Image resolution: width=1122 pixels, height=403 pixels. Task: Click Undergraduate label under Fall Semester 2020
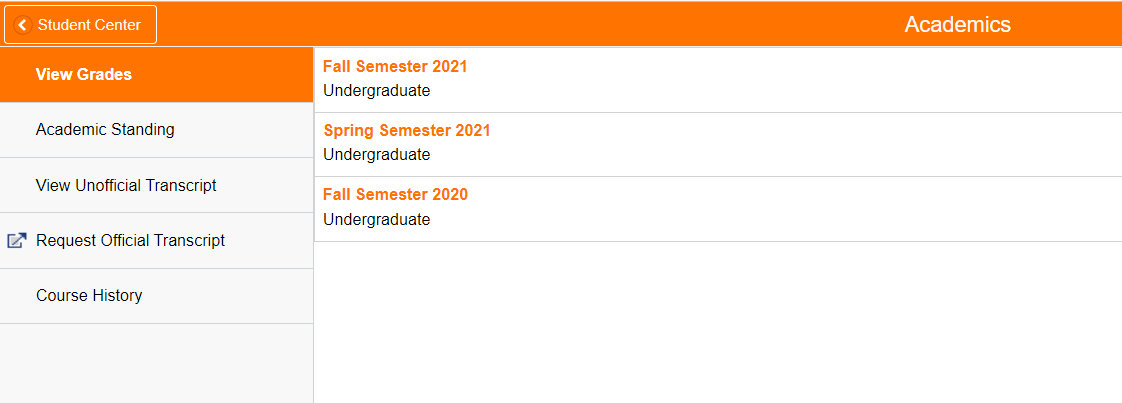click(377, 220)
